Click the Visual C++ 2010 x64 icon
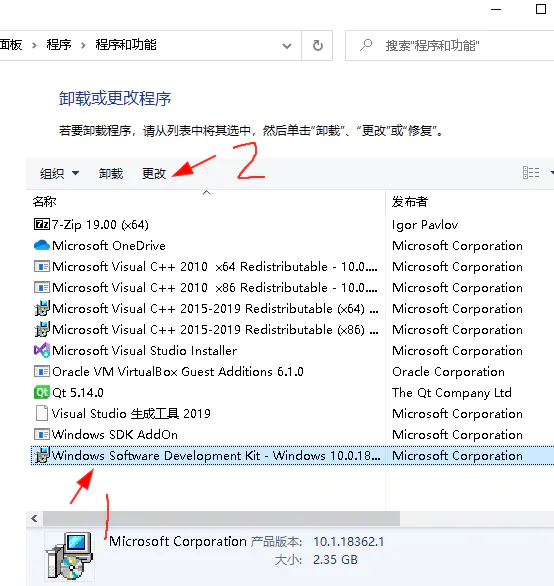 [x=41, y=266]
